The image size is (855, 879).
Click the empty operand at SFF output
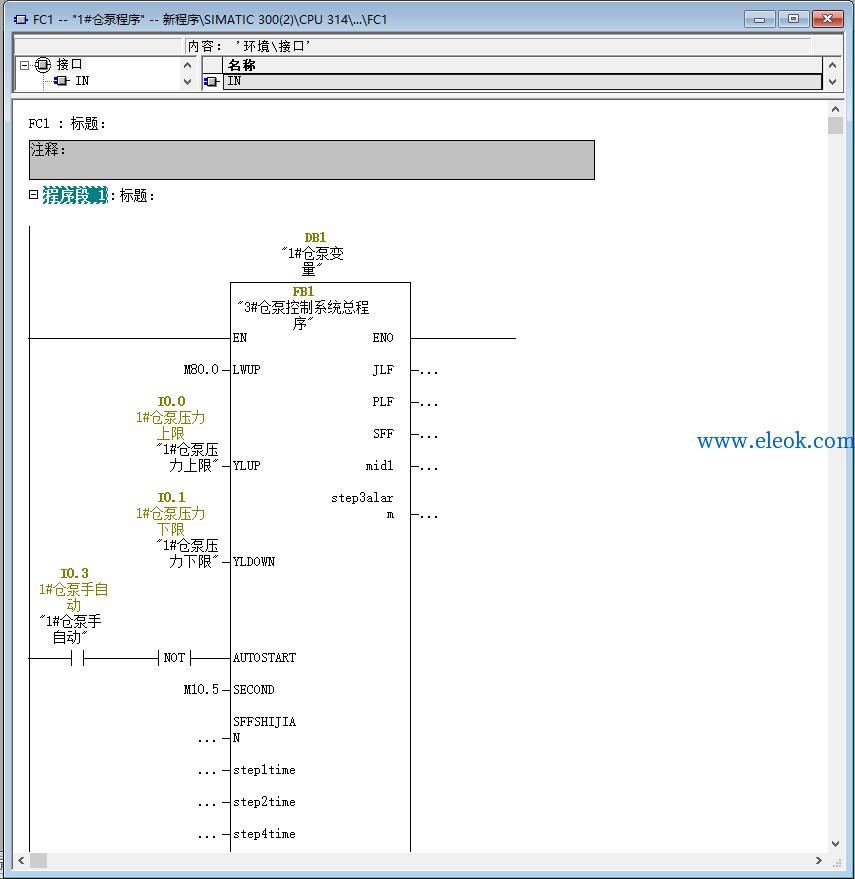[429, 434]
